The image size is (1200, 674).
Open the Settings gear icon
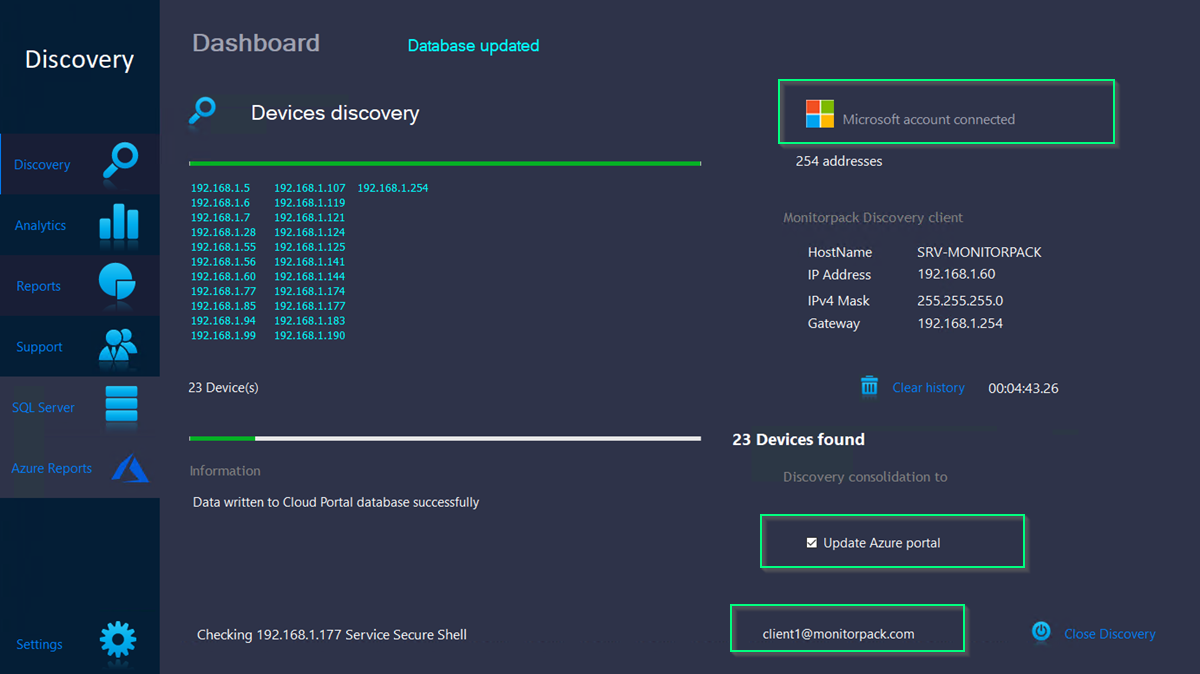point(118,640)
